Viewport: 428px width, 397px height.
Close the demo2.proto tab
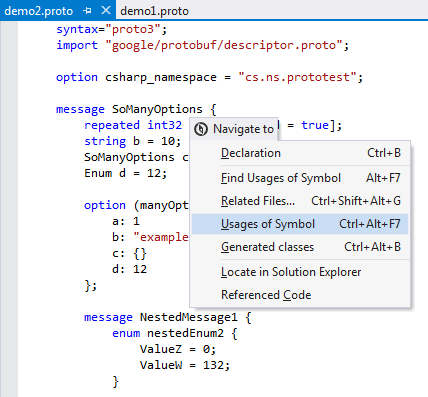106,11
